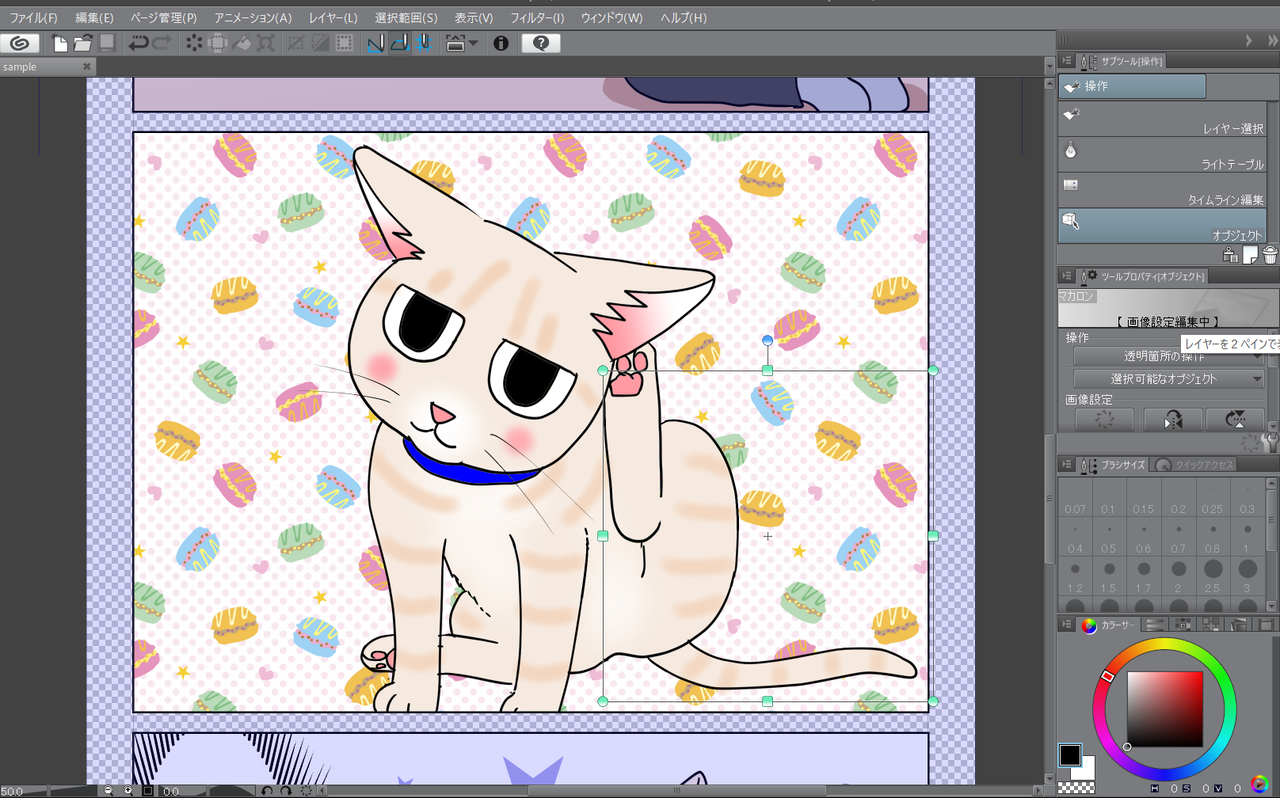This screenshot has width=1280, height=798.
Task: Select the transparent color swatch
Action: [1076, 788]
